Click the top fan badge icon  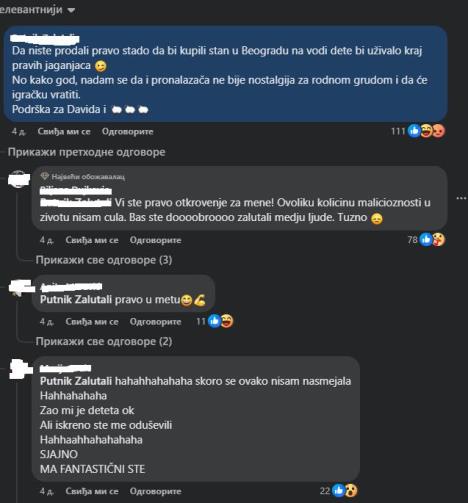pyautogui.click(x=44, y=176)
